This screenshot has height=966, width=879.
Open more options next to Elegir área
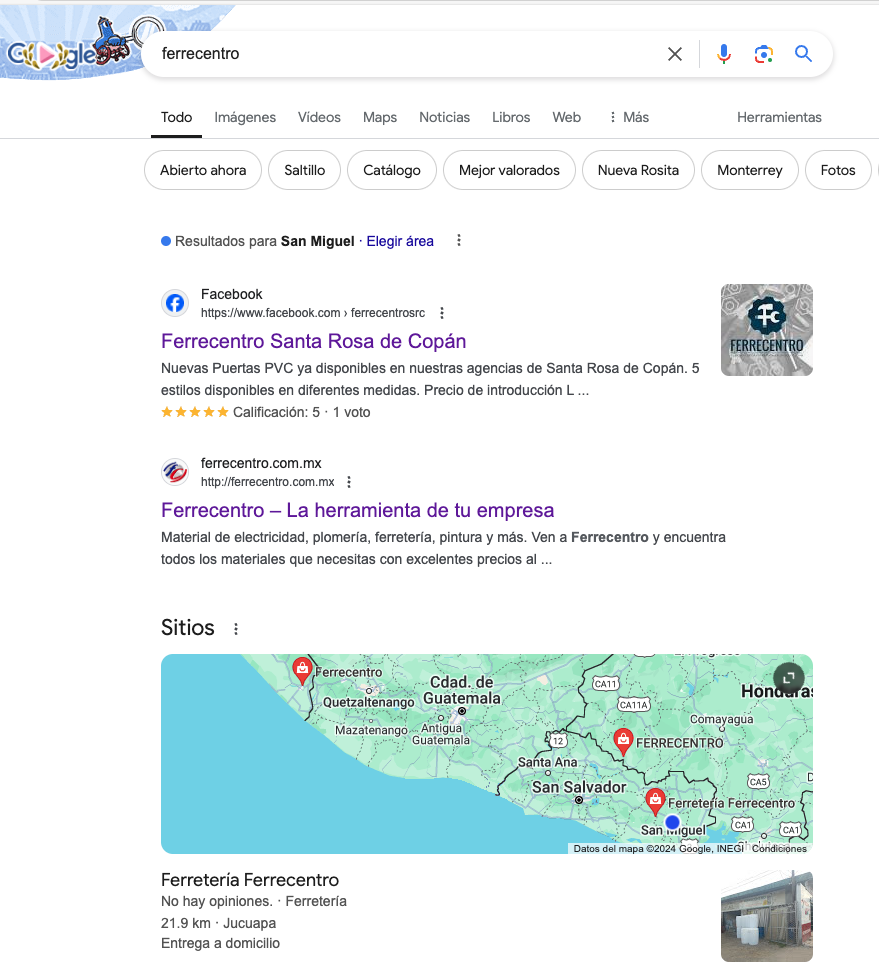(x=459, y=241)
